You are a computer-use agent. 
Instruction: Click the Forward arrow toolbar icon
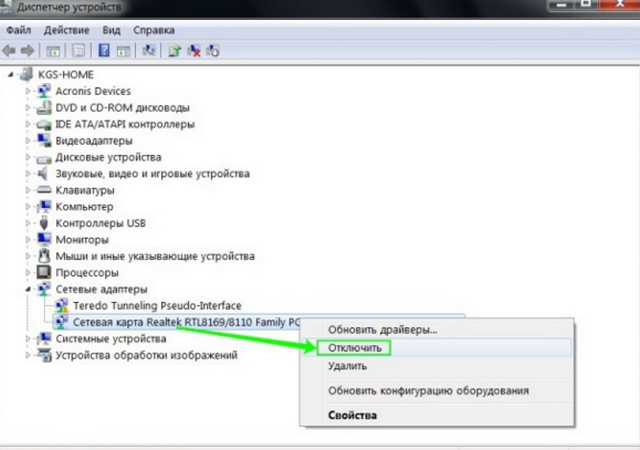28,50
